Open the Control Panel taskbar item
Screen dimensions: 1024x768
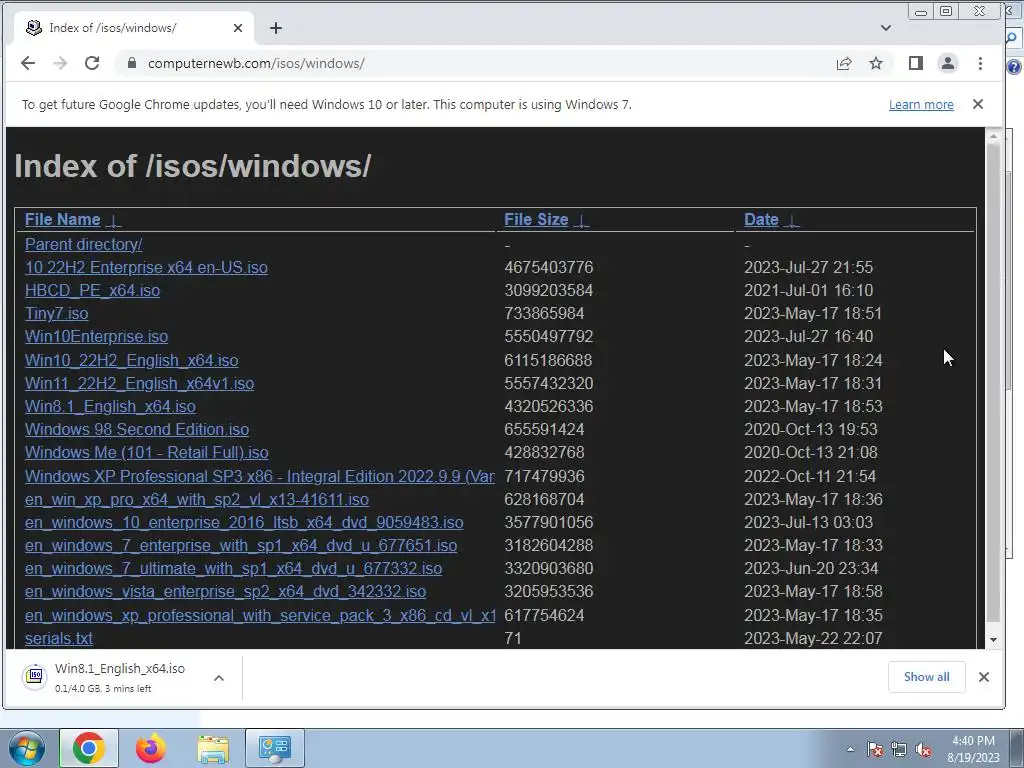point(274,748)
